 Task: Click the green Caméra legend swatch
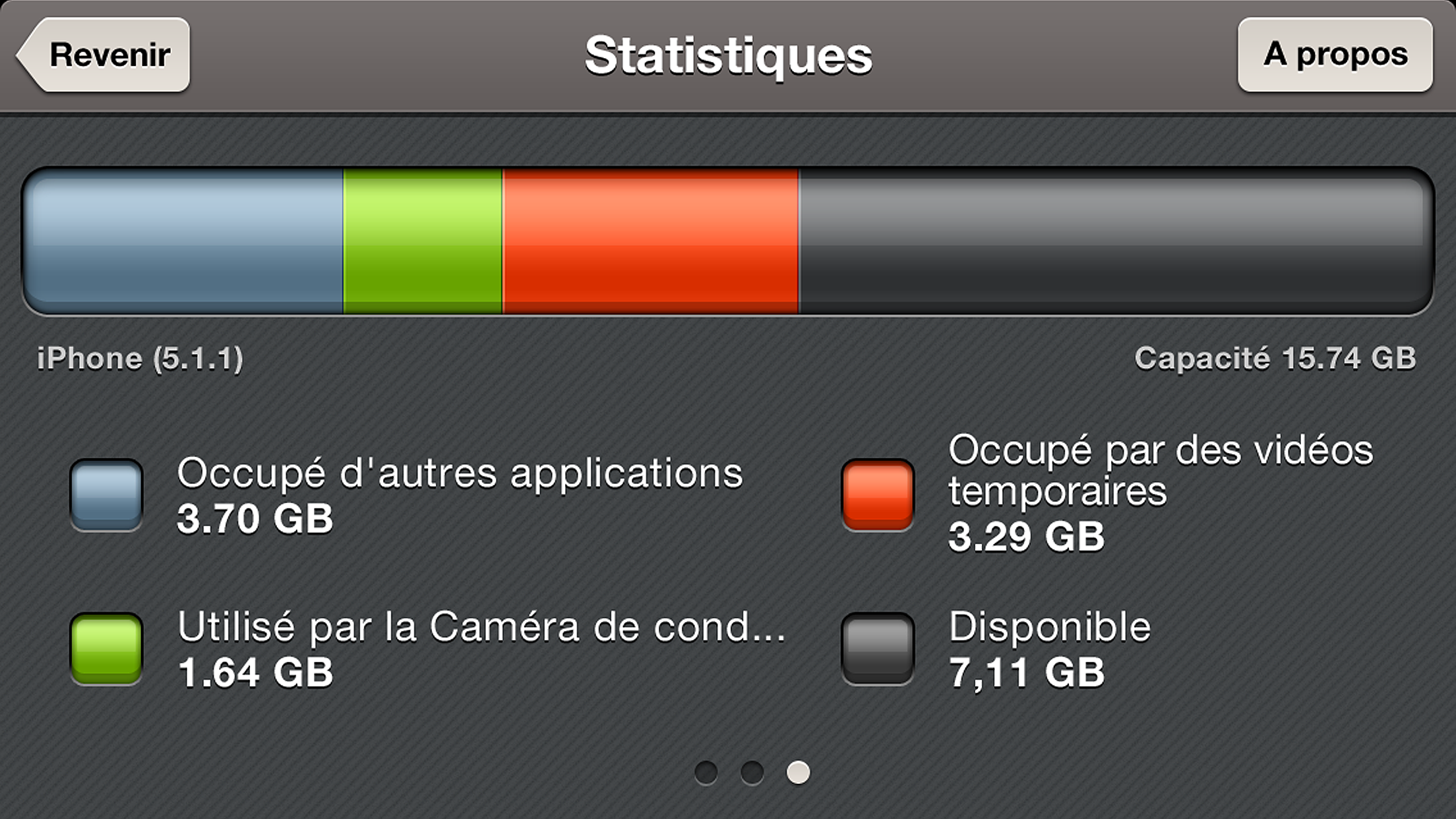coord(106,649)
